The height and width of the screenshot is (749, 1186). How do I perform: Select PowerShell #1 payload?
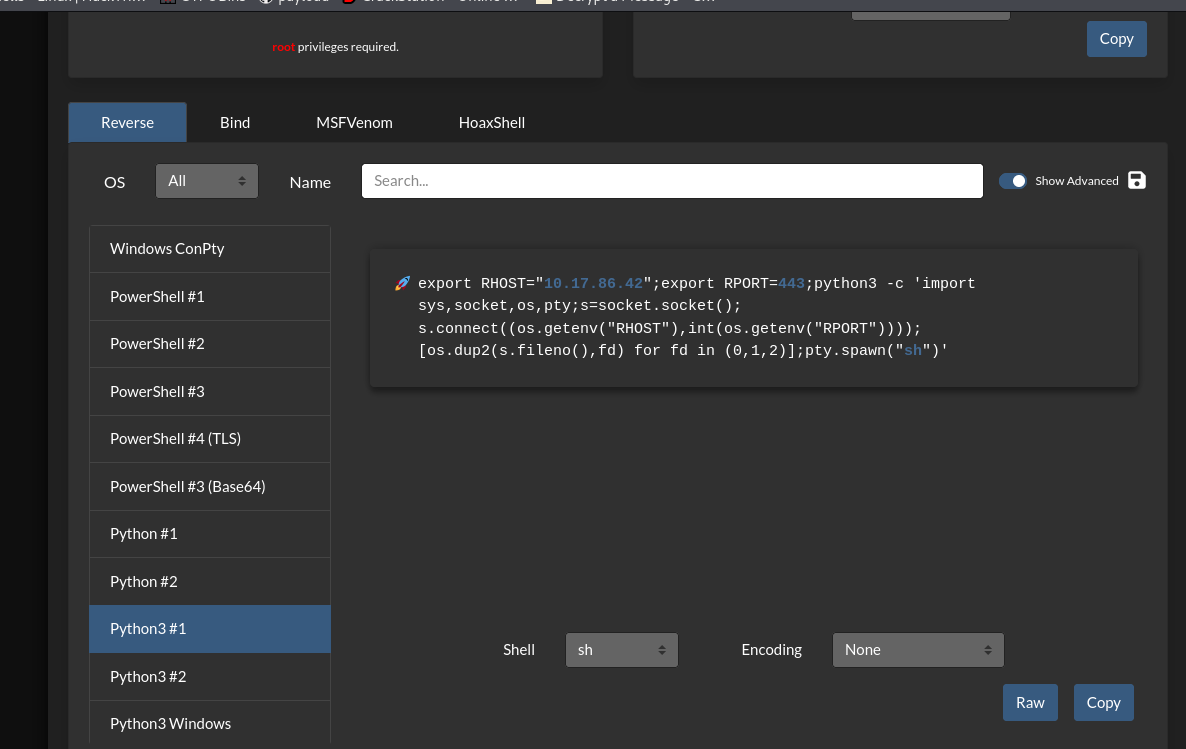click(x=210, y=297)
